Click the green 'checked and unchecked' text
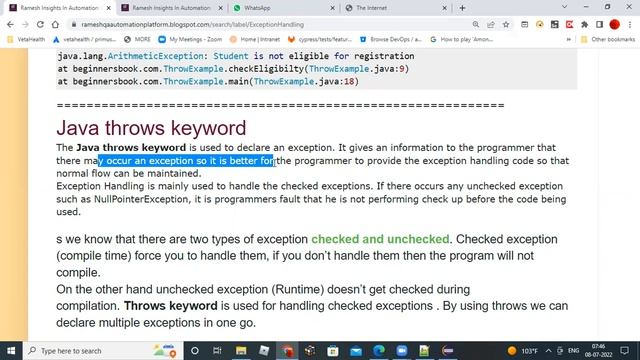This screenshot has width=640, height=360. pos(380,239)
